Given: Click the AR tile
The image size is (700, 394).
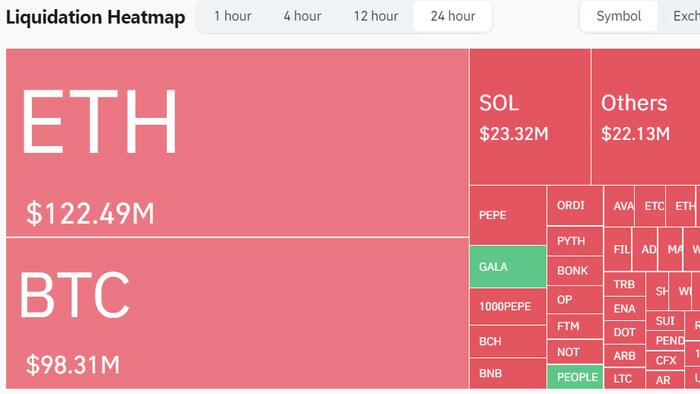Looking at the screenshot, I should pyautogui.click(x=665, y=380).
